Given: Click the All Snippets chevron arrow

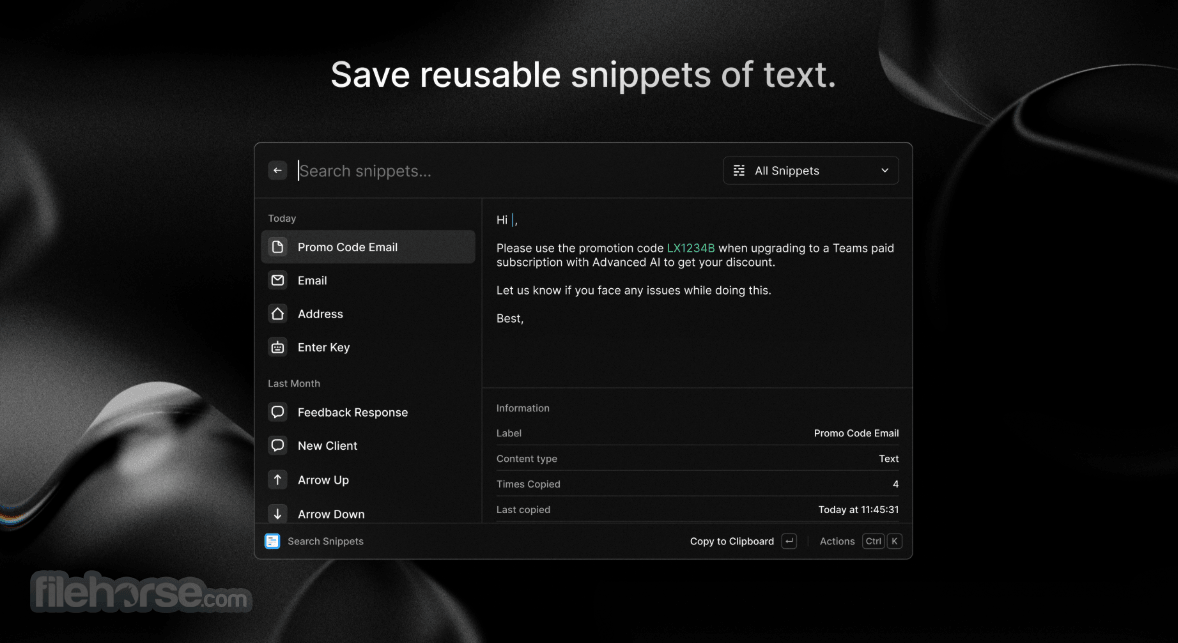Looking at the screenshot, I should (x=884, y=171).
